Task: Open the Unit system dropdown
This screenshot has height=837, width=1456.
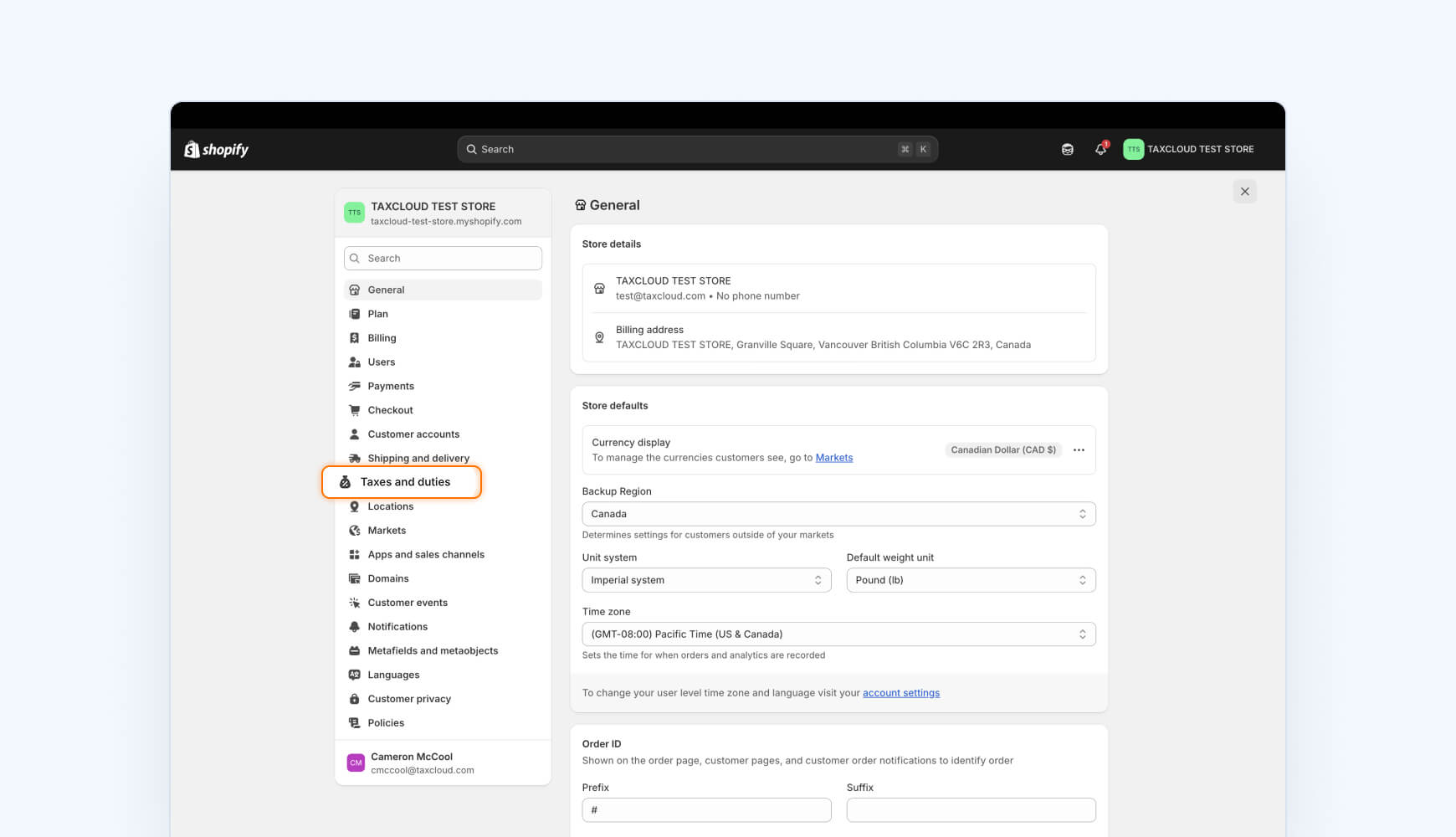Action: pyautogui.click(x=705, y=579)
